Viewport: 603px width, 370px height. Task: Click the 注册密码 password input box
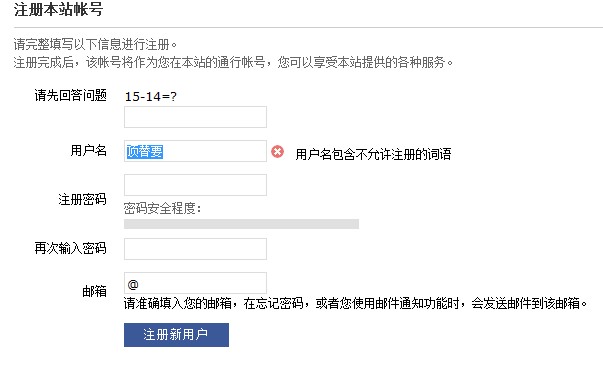click(x=195, y=185)
